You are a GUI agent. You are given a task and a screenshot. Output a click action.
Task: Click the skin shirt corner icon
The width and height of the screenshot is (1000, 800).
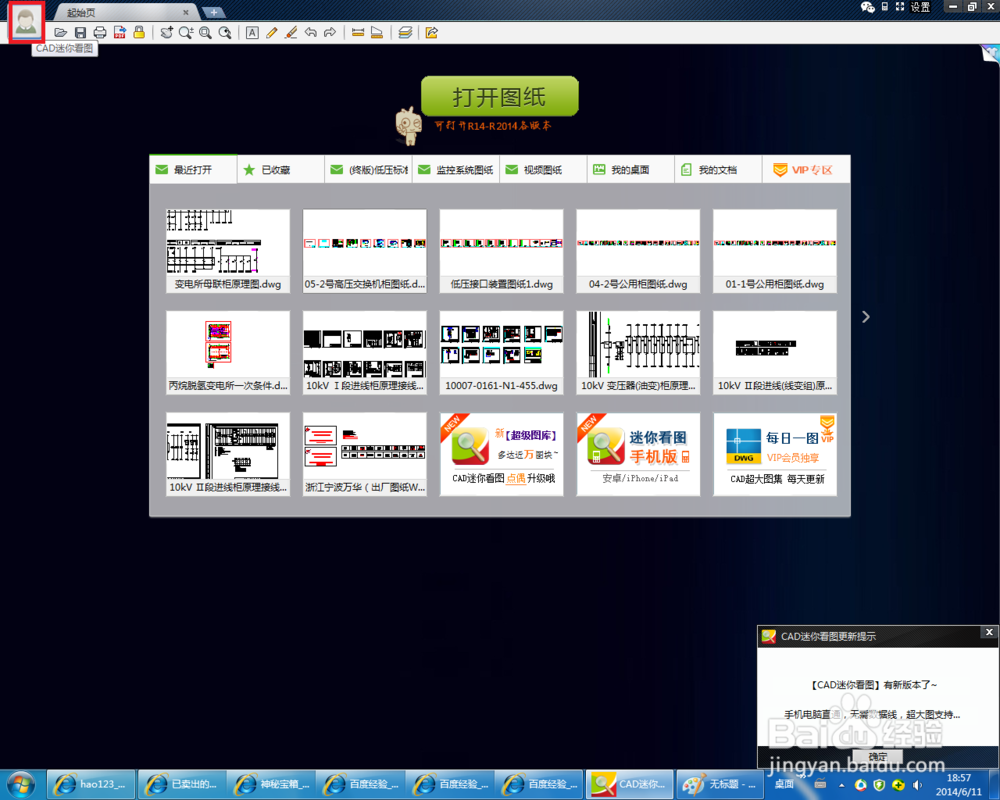[x=990, y=54]
